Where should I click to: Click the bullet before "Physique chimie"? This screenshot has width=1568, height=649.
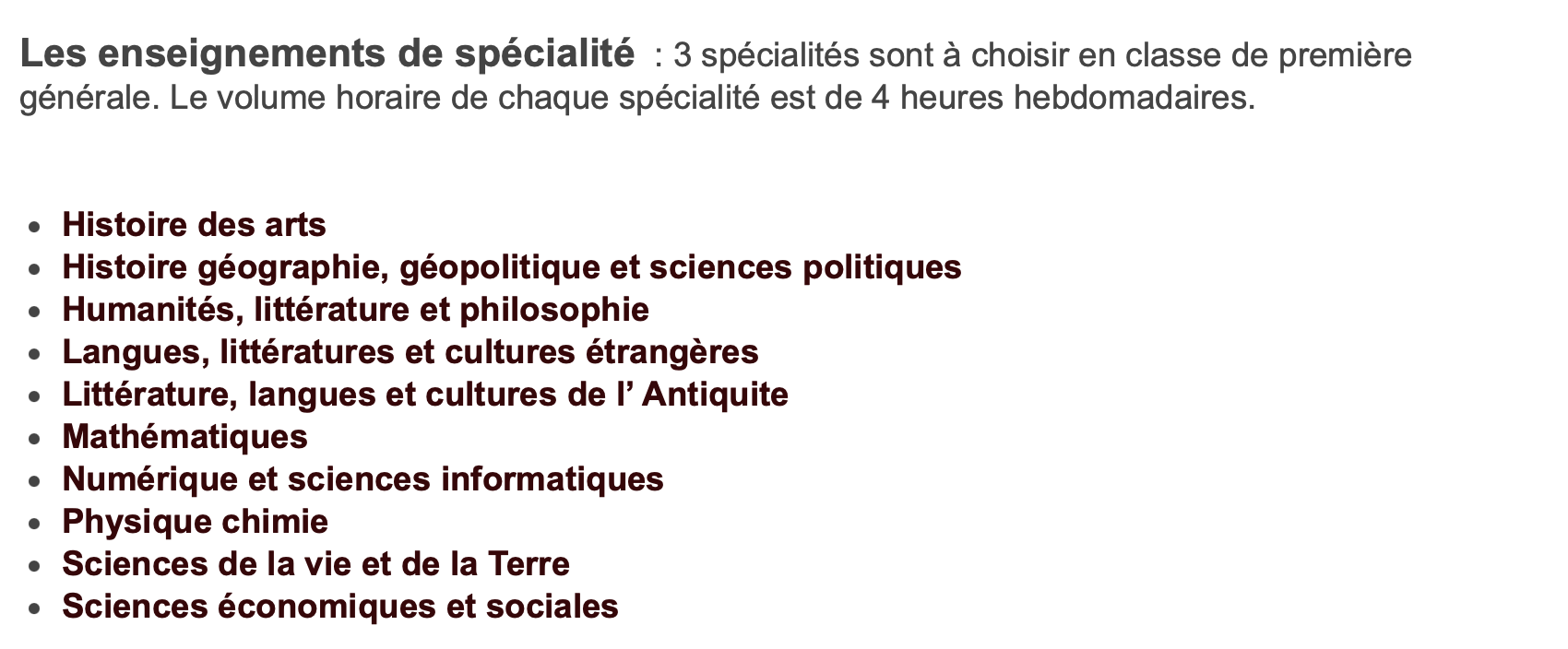point(34,524)
